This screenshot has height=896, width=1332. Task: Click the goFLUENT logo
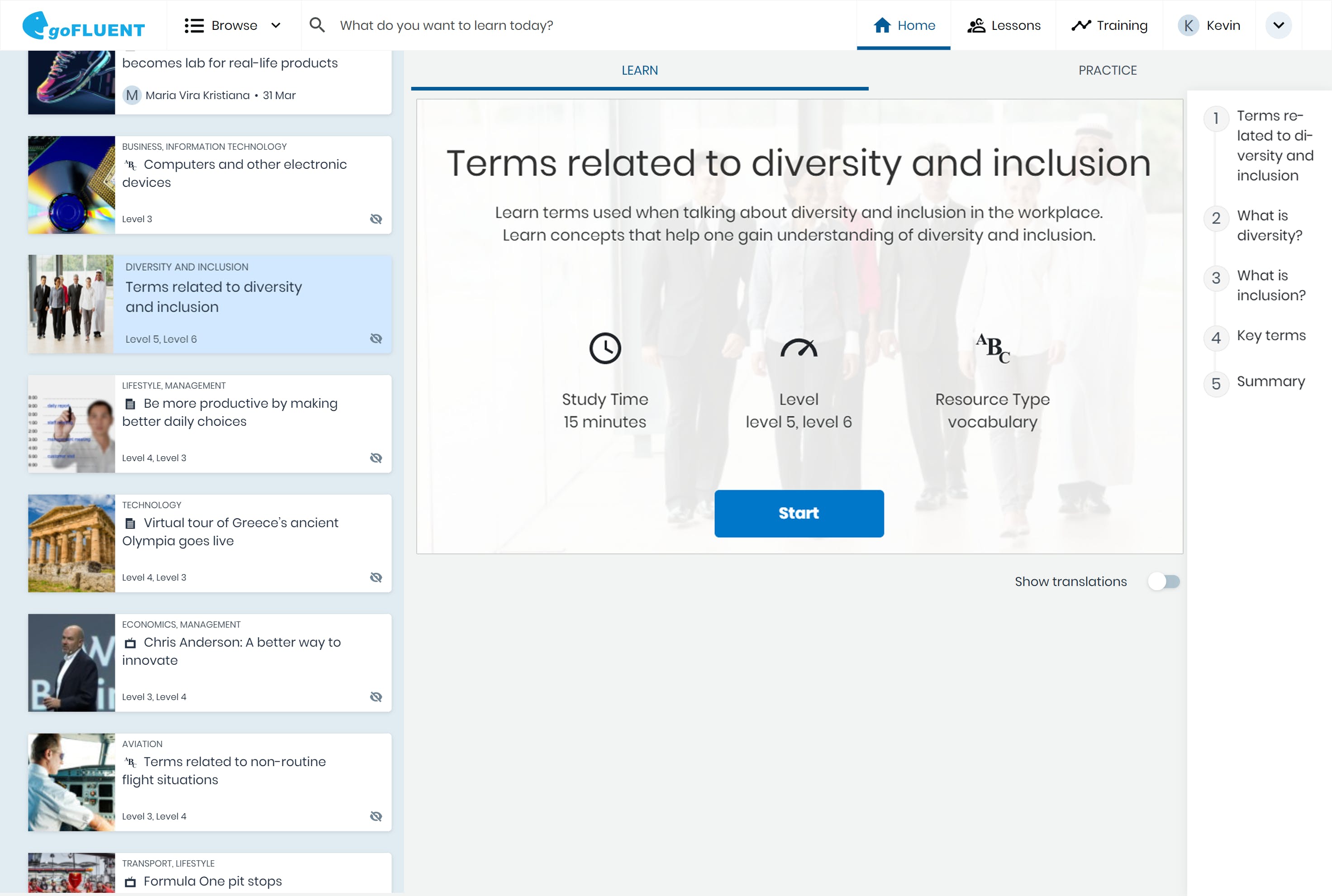pyautogui.click(x=84, y=26)
